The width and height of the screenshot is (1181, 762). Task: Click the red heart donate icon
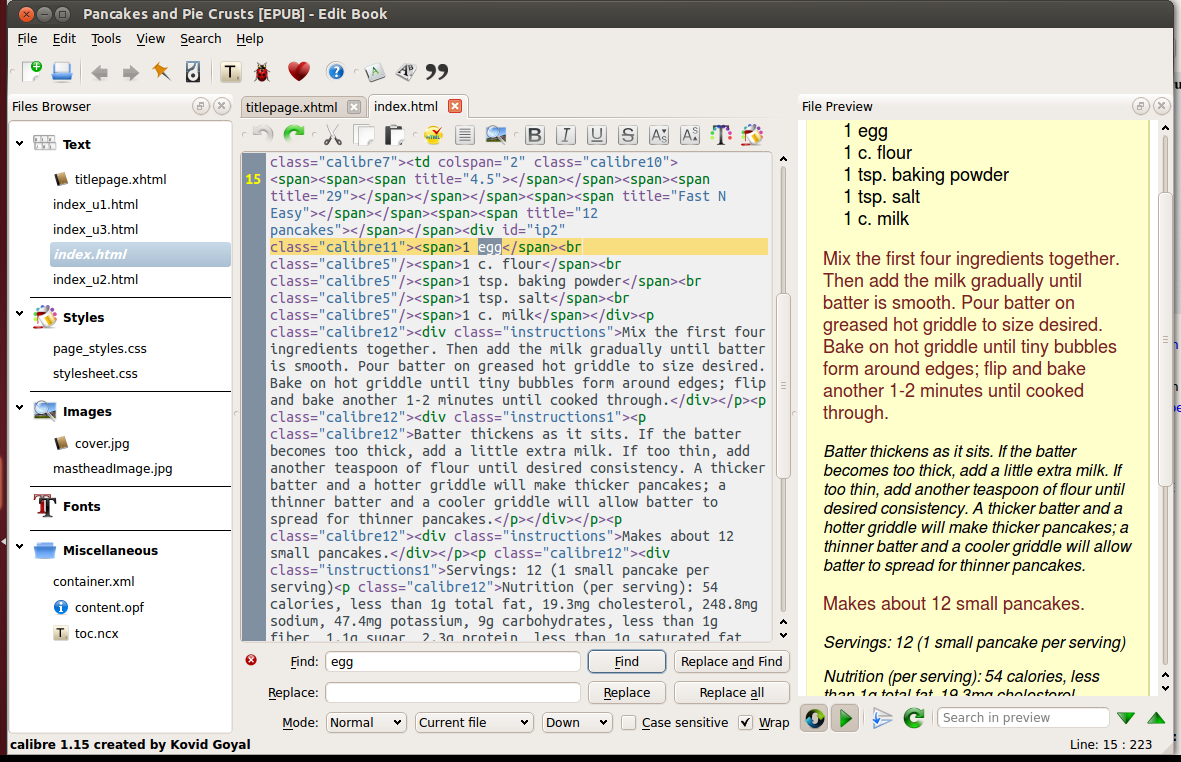coord(298,72)
